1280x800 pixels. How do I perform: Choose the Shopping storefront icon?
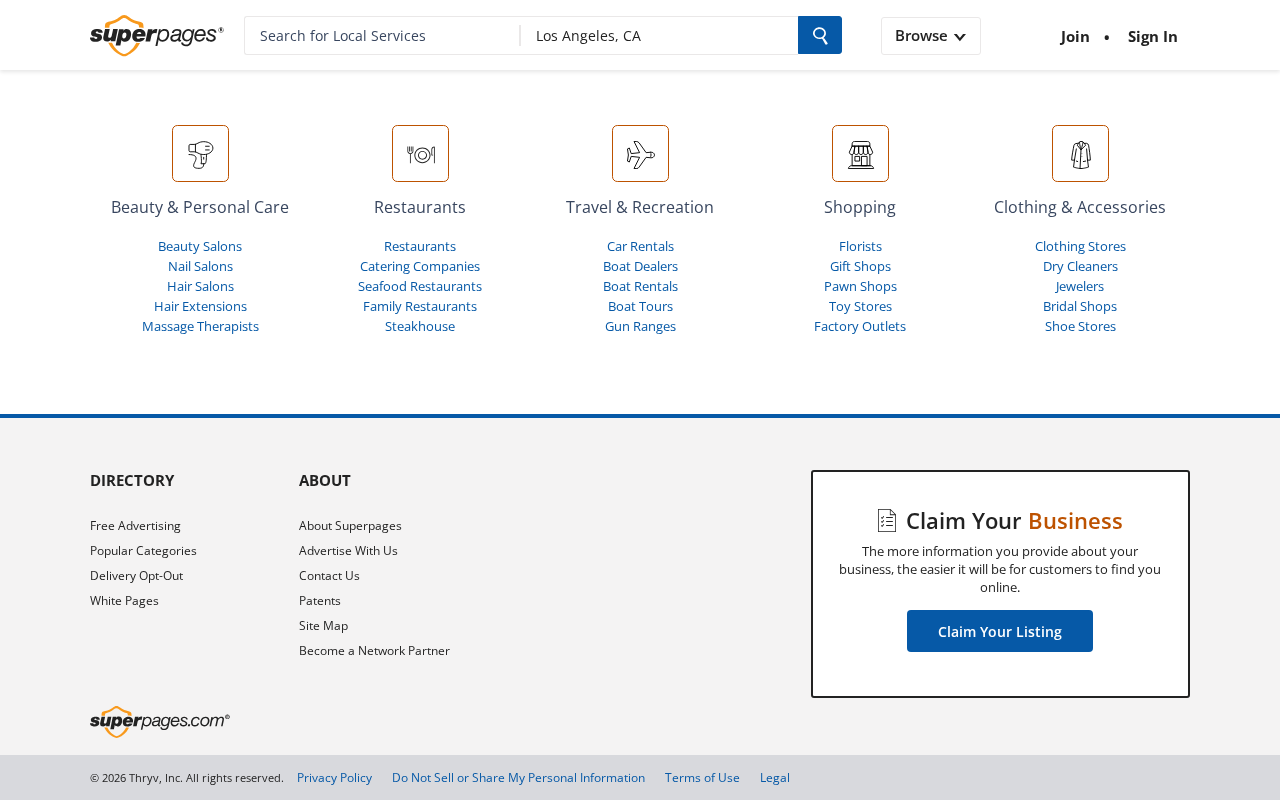[x=860, y=153]
